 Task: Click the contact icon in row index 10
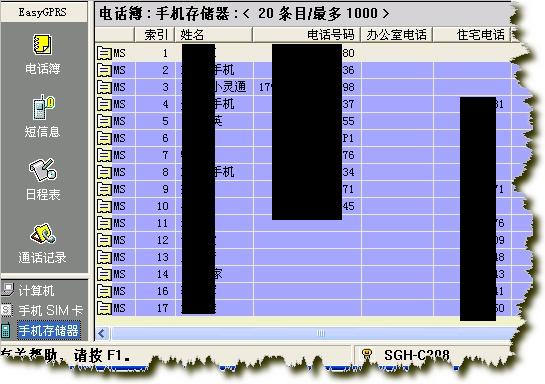(x=104, y=206)
